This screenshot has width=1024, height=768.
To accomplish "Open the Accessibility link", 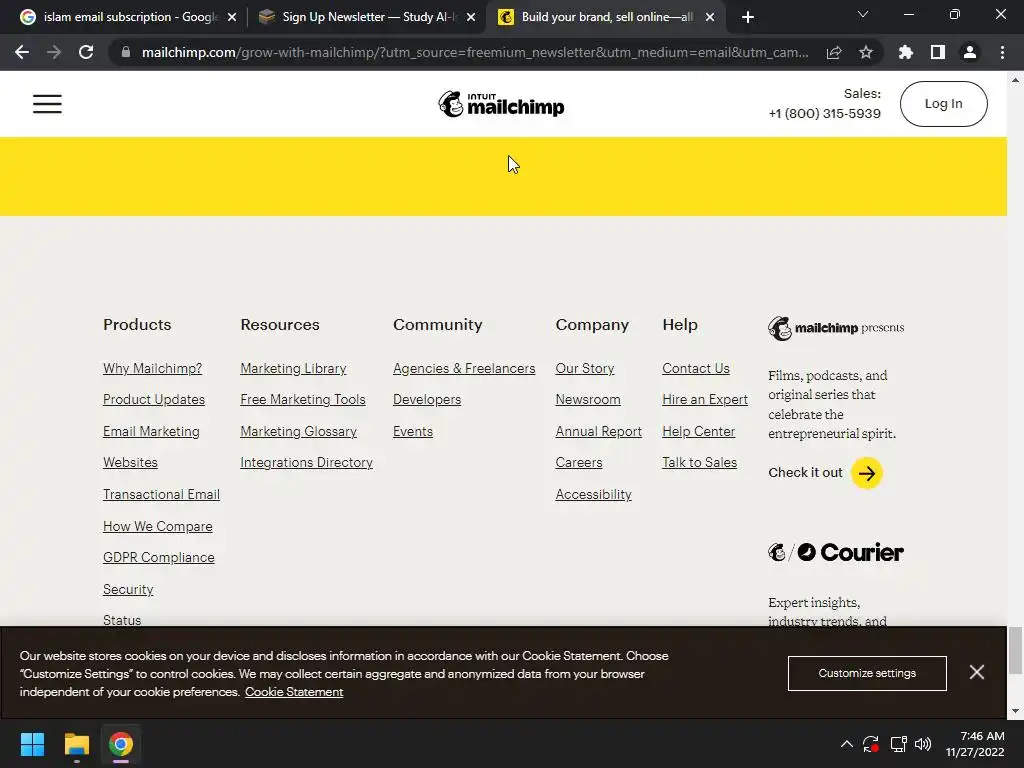I will 594,494.
